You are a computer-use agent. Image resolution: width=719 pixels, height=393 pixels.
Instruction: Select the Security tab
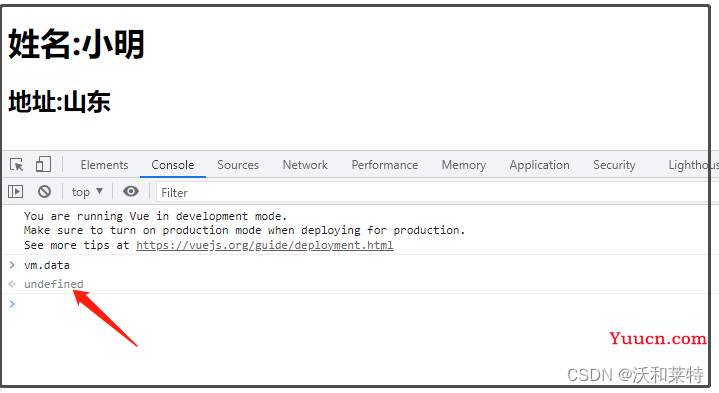614,165
